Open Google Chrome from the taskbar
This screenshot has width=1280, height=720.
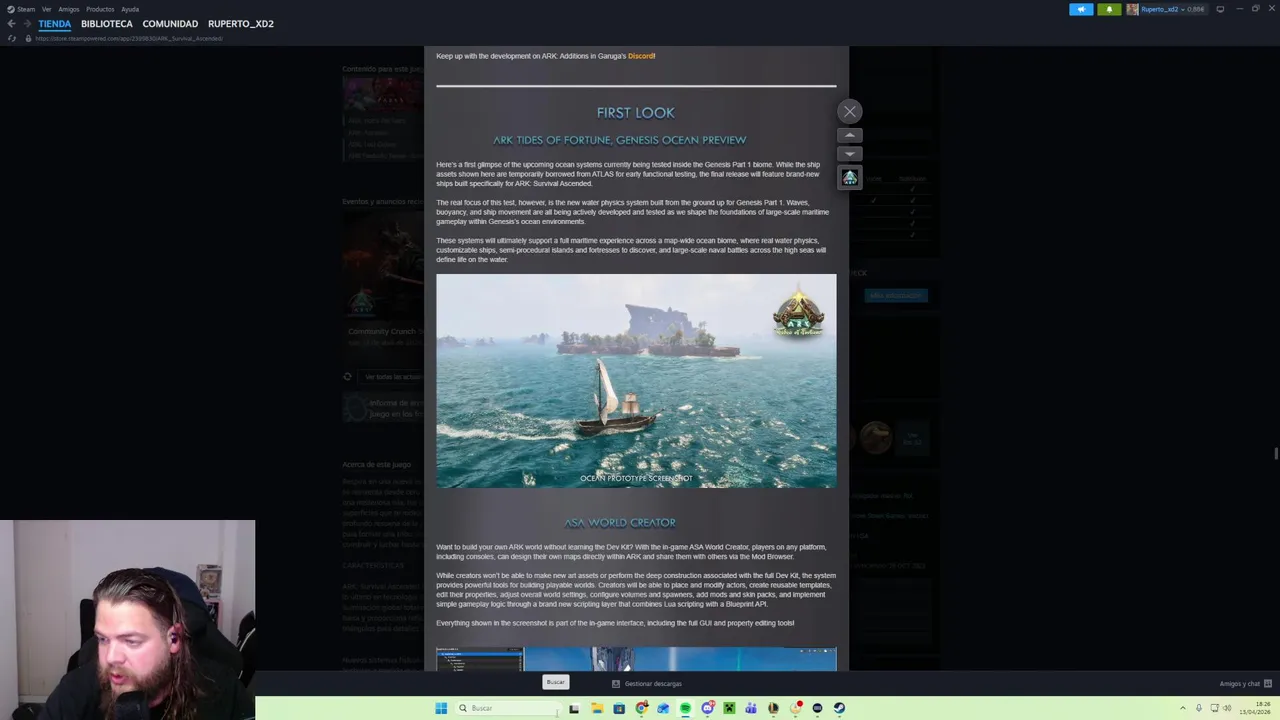(x=641, y=708)
